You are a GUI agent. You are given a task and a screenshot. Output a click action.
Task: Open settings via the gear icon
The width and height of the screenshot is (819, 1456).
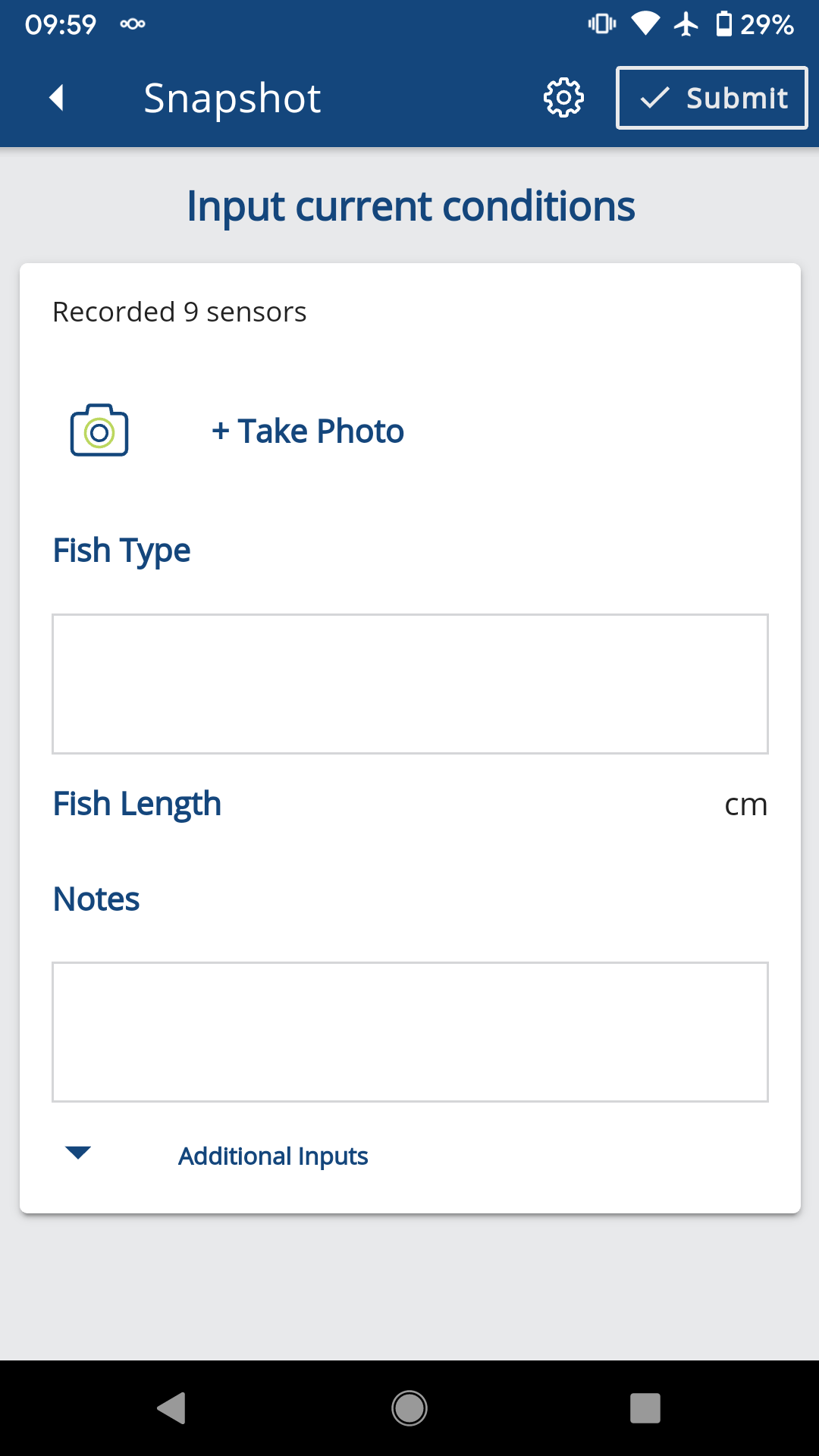[563, 98]
